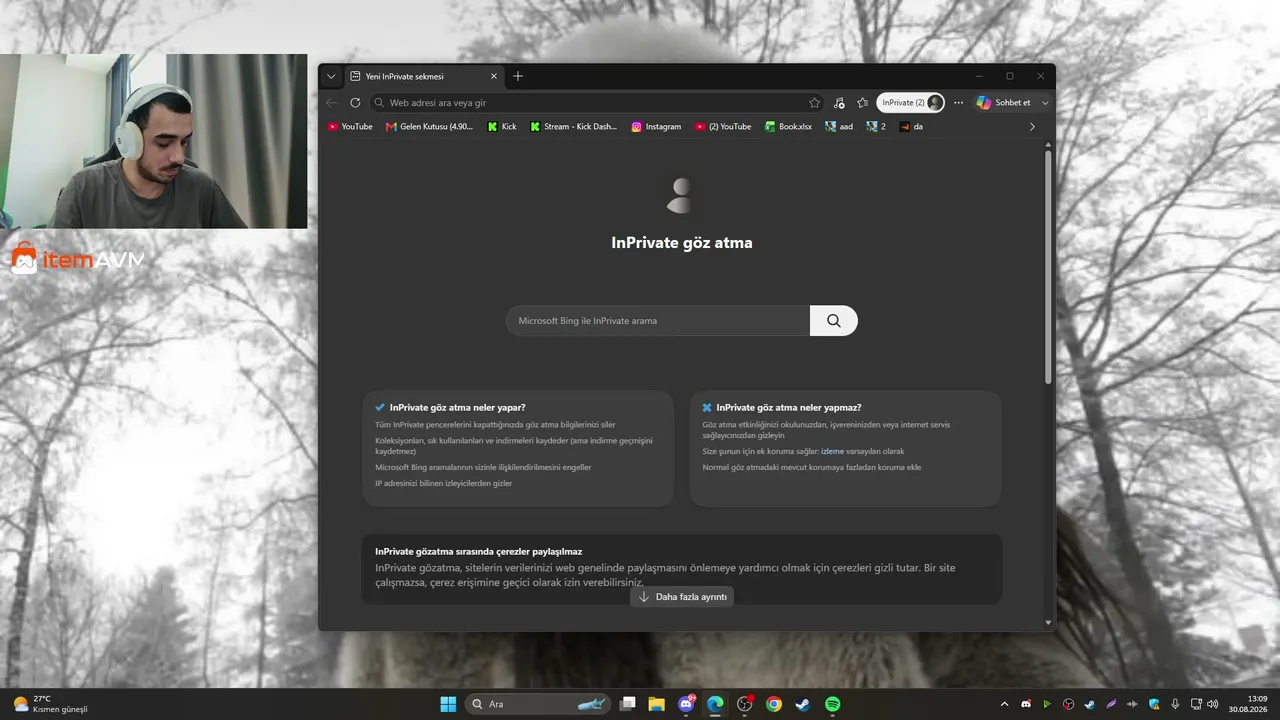Click Steam icon in system tray
Image resolution: width=1280 pixels, height=720 pixels.
point(1090,704)
